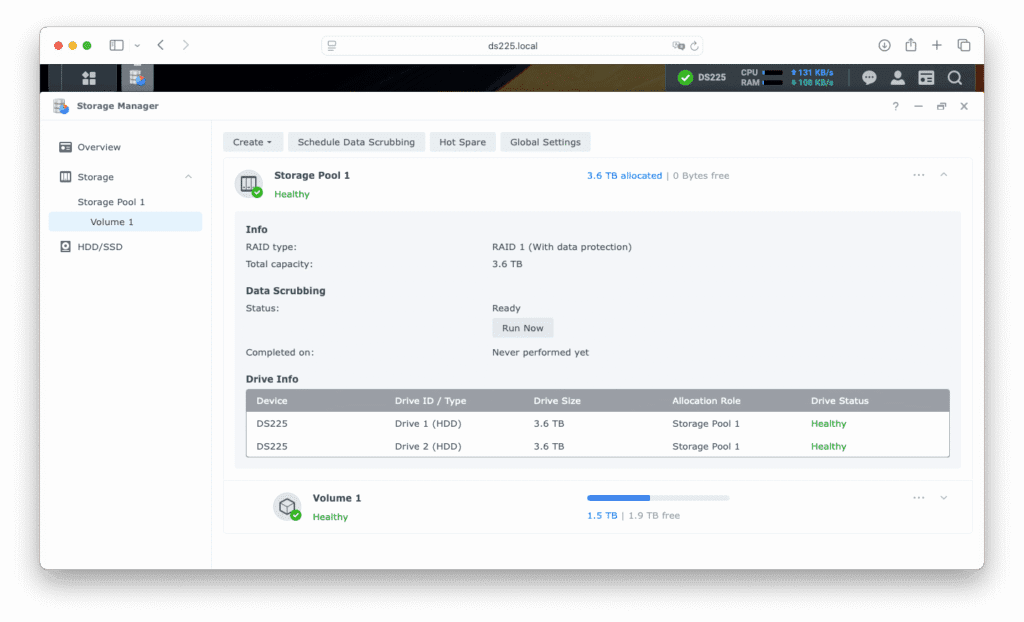Viewport: 1024px width, 622px height.
Task: Go to the Overview section
Action: click(x=99, y=147)
